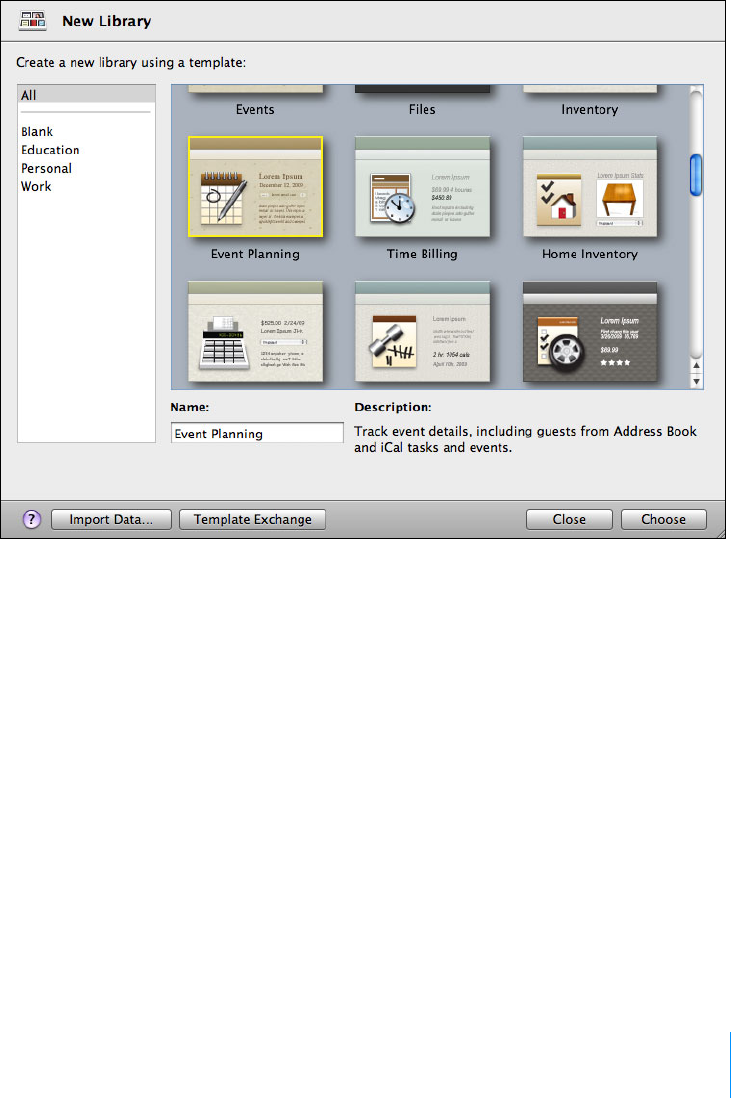Select the Event Planning template thumbnail
Screen dimensions: 731x1098
pyautogui.click(x=256, y=187)
